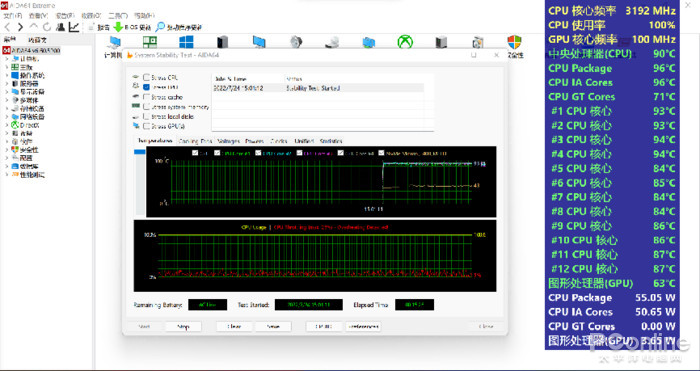Open the black server tower icon in the main pane

pyautogui.click(x=222, y=42)
